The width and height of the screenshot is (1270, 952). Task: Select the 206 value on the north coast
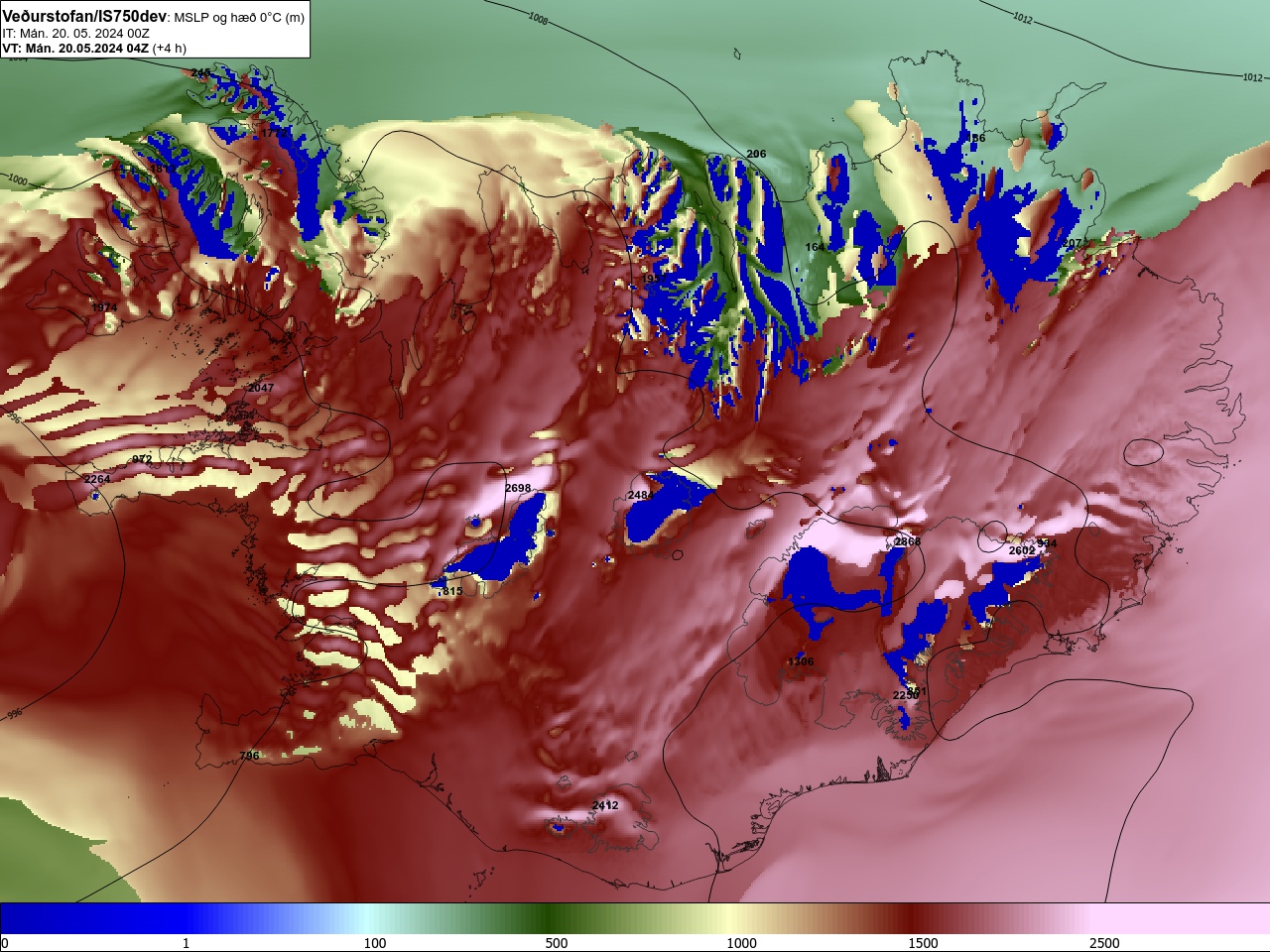pyautogui.click(x=756, y=154)
